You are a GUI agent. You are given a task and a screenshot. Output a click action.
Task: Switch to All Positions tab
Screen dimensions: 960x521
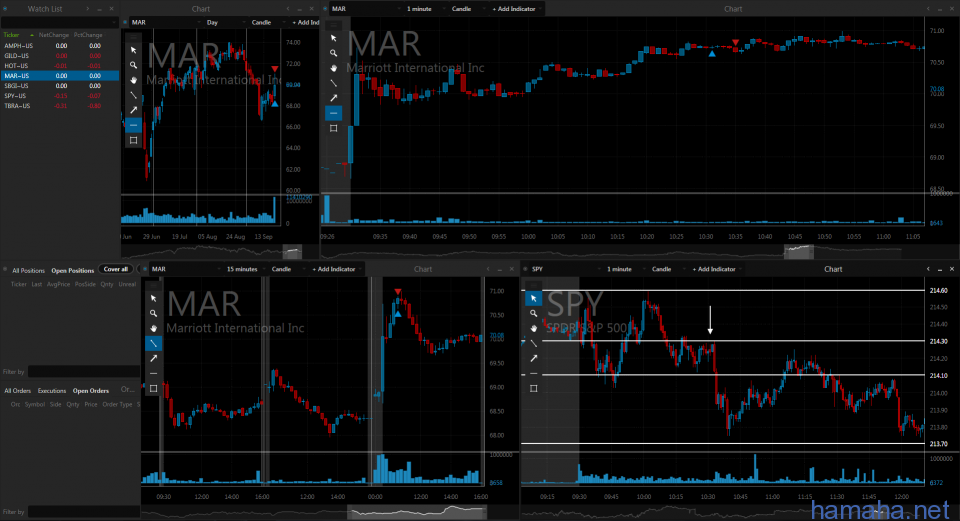[x=28, y=270]
